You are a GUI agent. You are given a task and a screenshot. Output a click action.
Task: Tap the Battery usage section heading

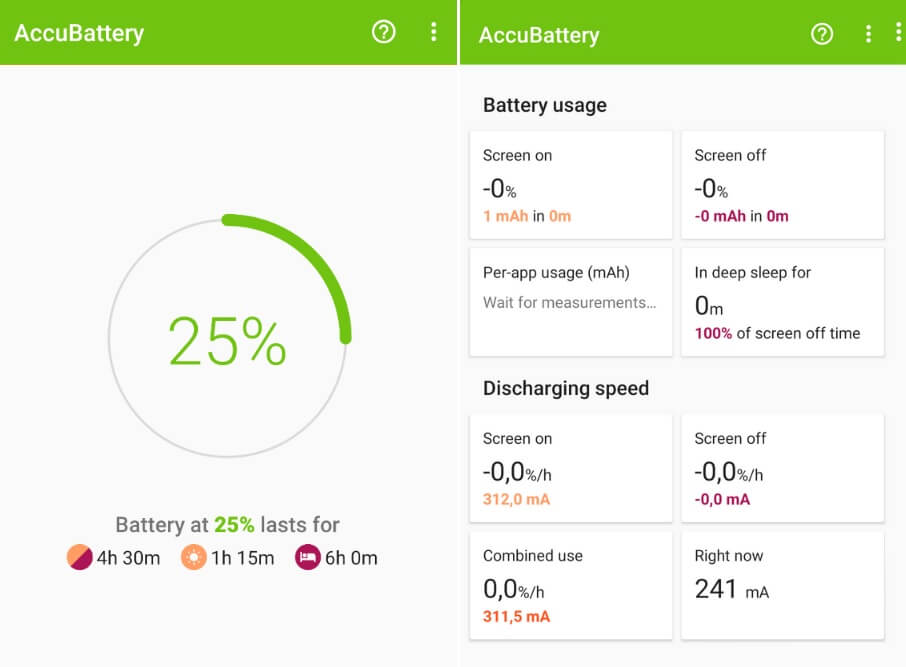[545, 105]
